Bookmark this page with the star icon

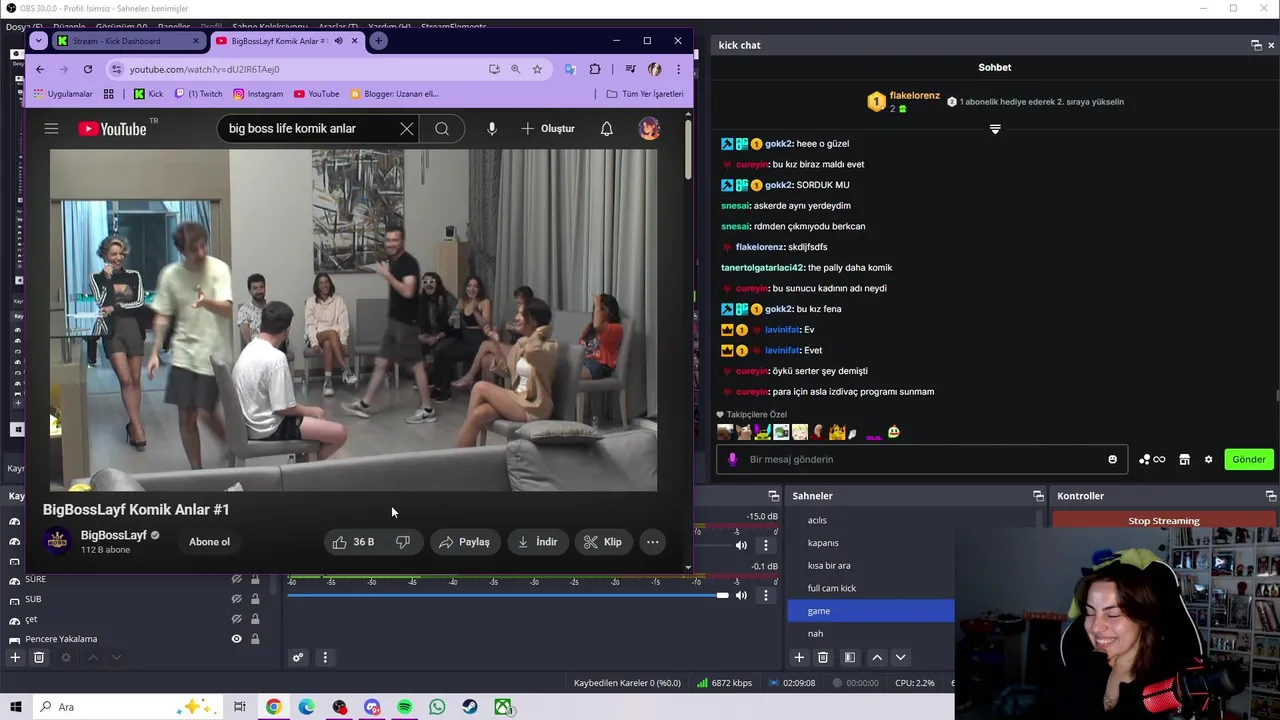click(x=537, y=69)
